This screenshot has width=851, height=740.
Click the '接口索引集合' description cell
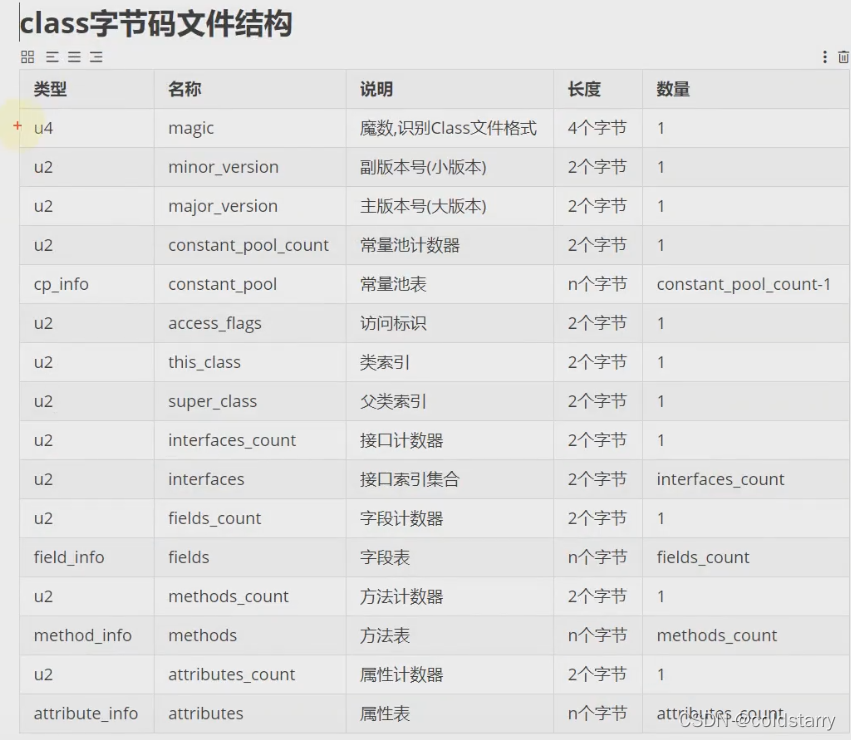click(410, 479)
